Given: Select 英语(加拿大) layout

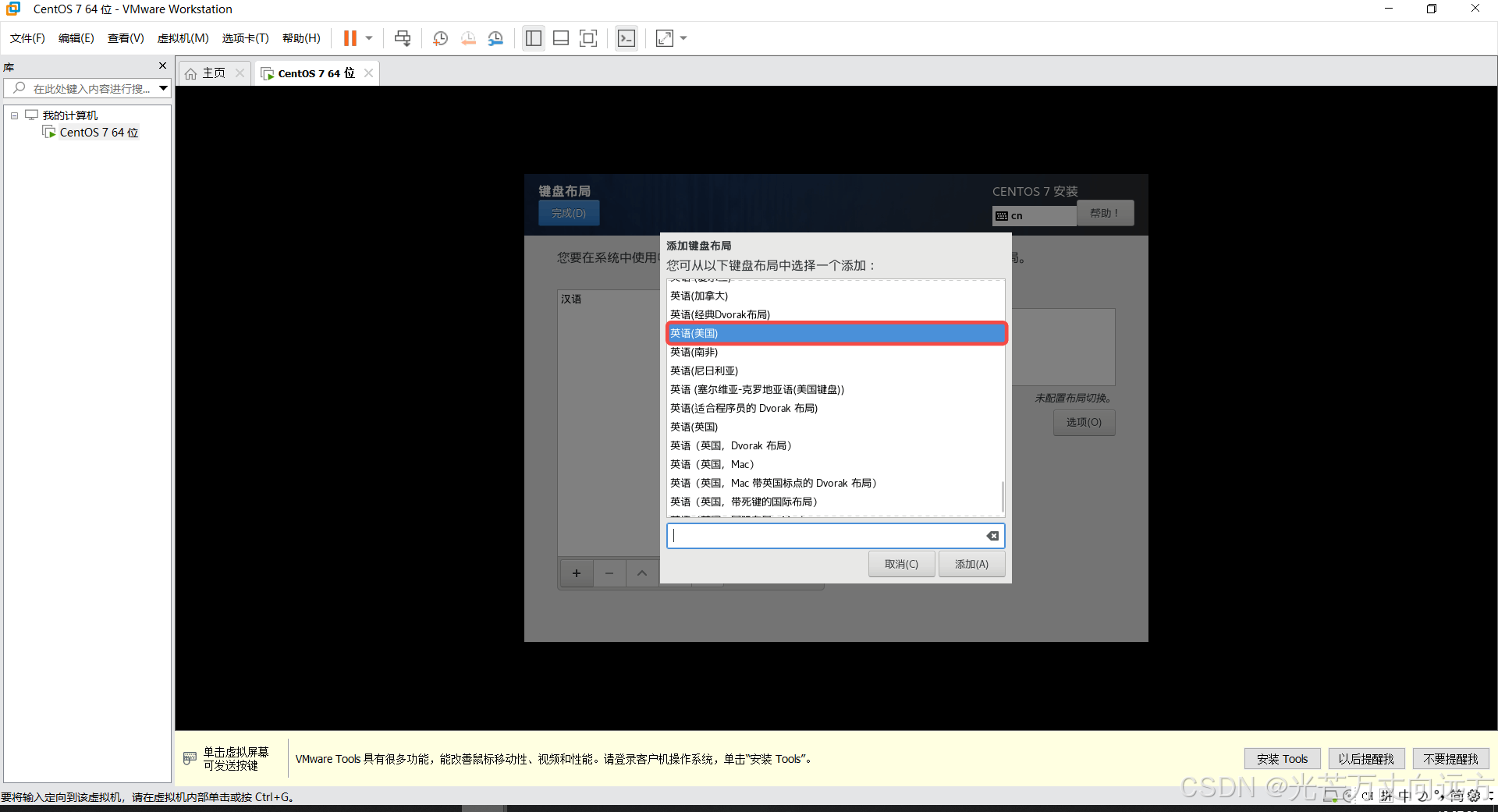Looking at the screenshot, I should coord(835,296).
